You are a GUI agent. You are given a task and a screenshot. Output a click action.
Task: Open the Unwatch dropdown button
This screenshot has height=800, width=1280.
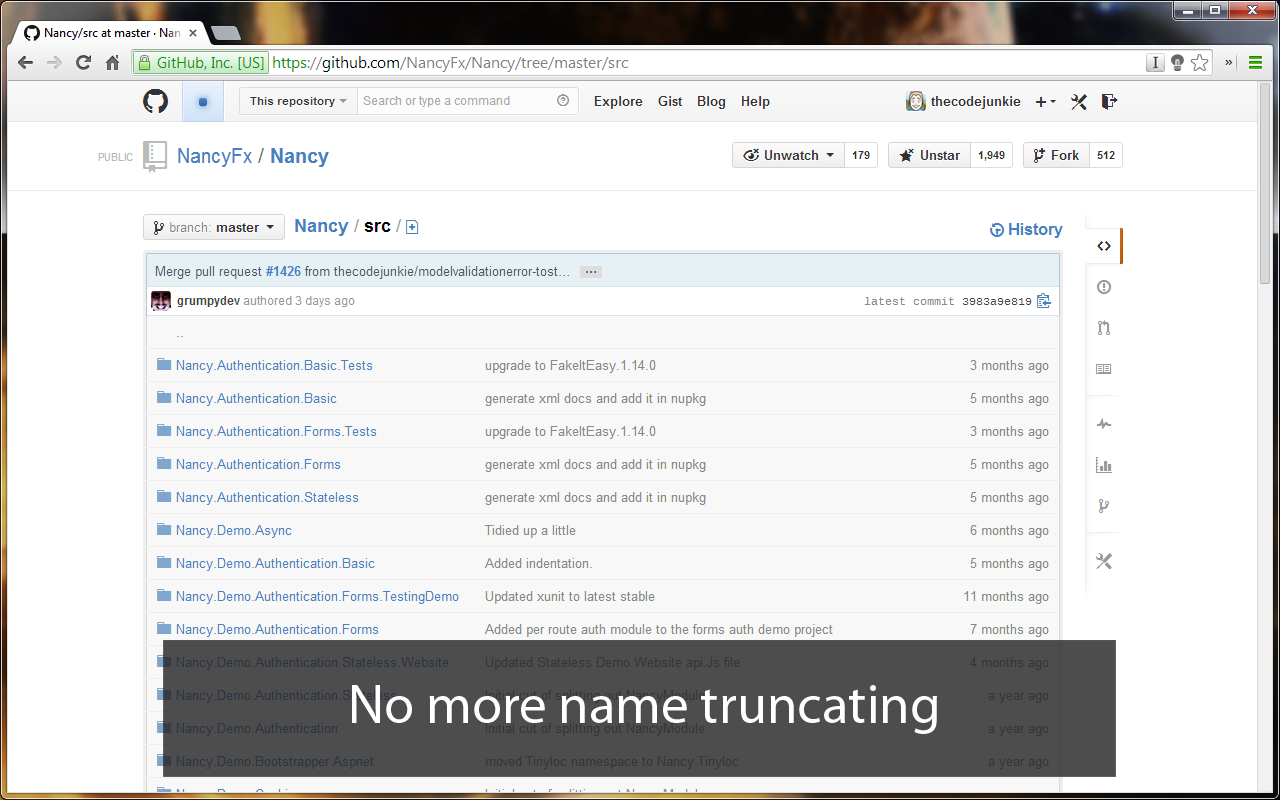pos(789,155)
